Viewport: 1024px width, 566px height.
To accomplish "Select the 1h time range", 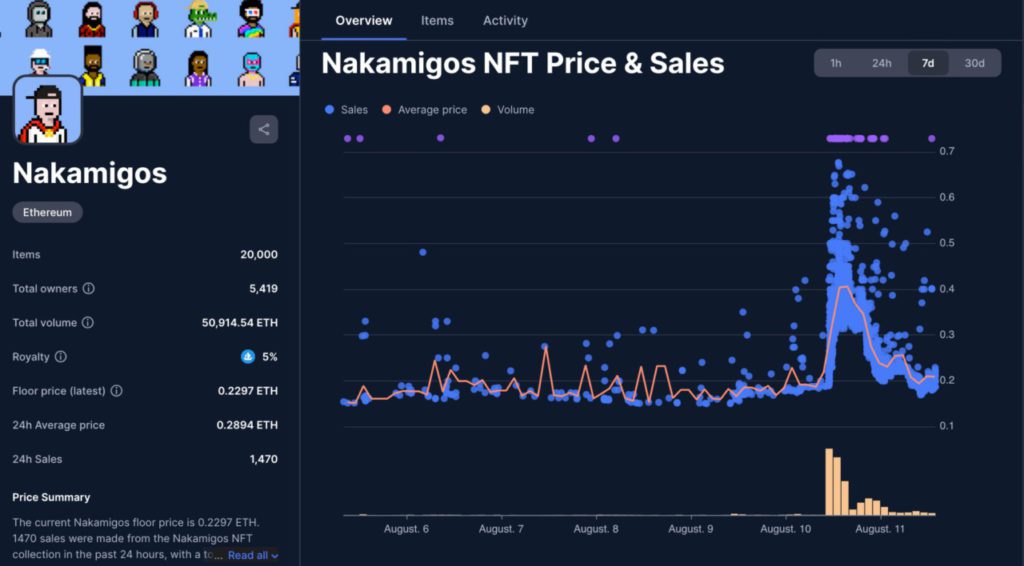I will point(835,63).
